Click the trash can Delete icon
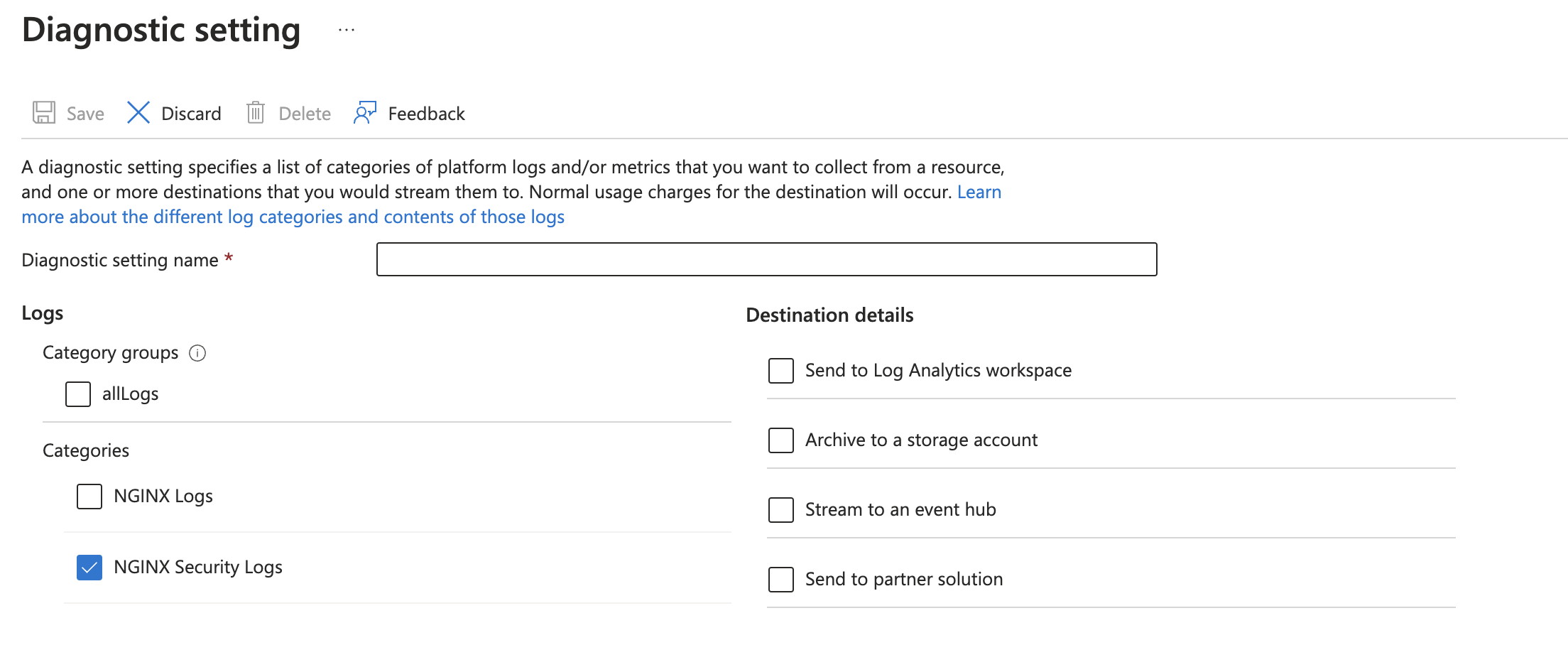Screen dimensions: 1568x645 click(256, 112)
